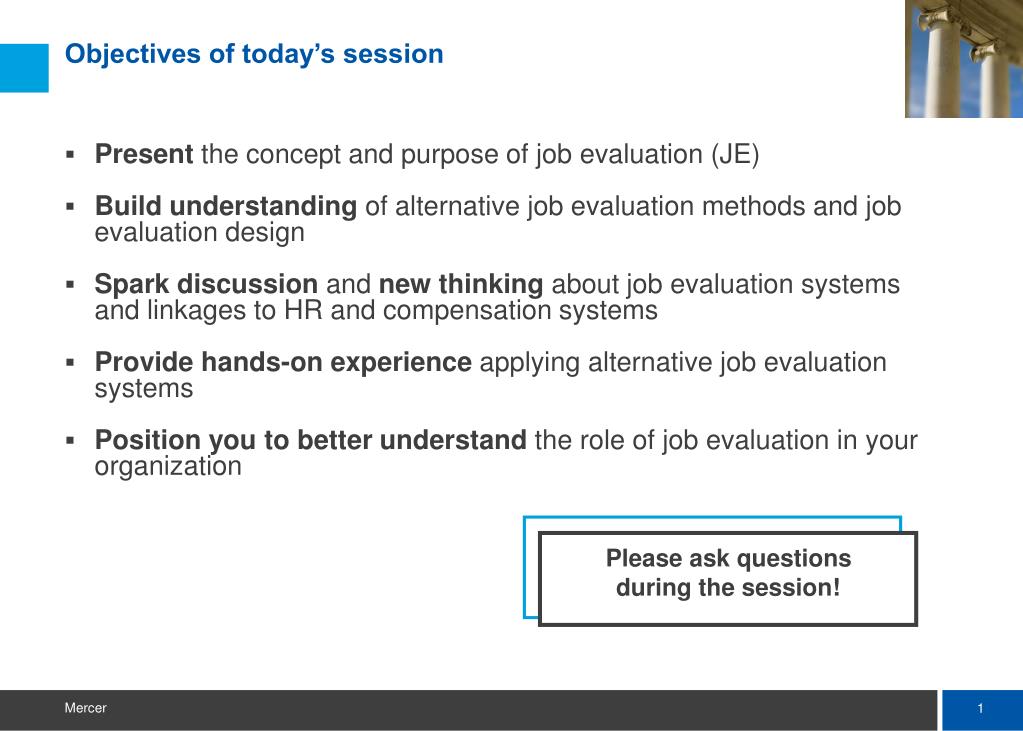Click the bullet marker before 'Build understanding'
Screen dimensions: 1023x731
(x=70, y=207)
